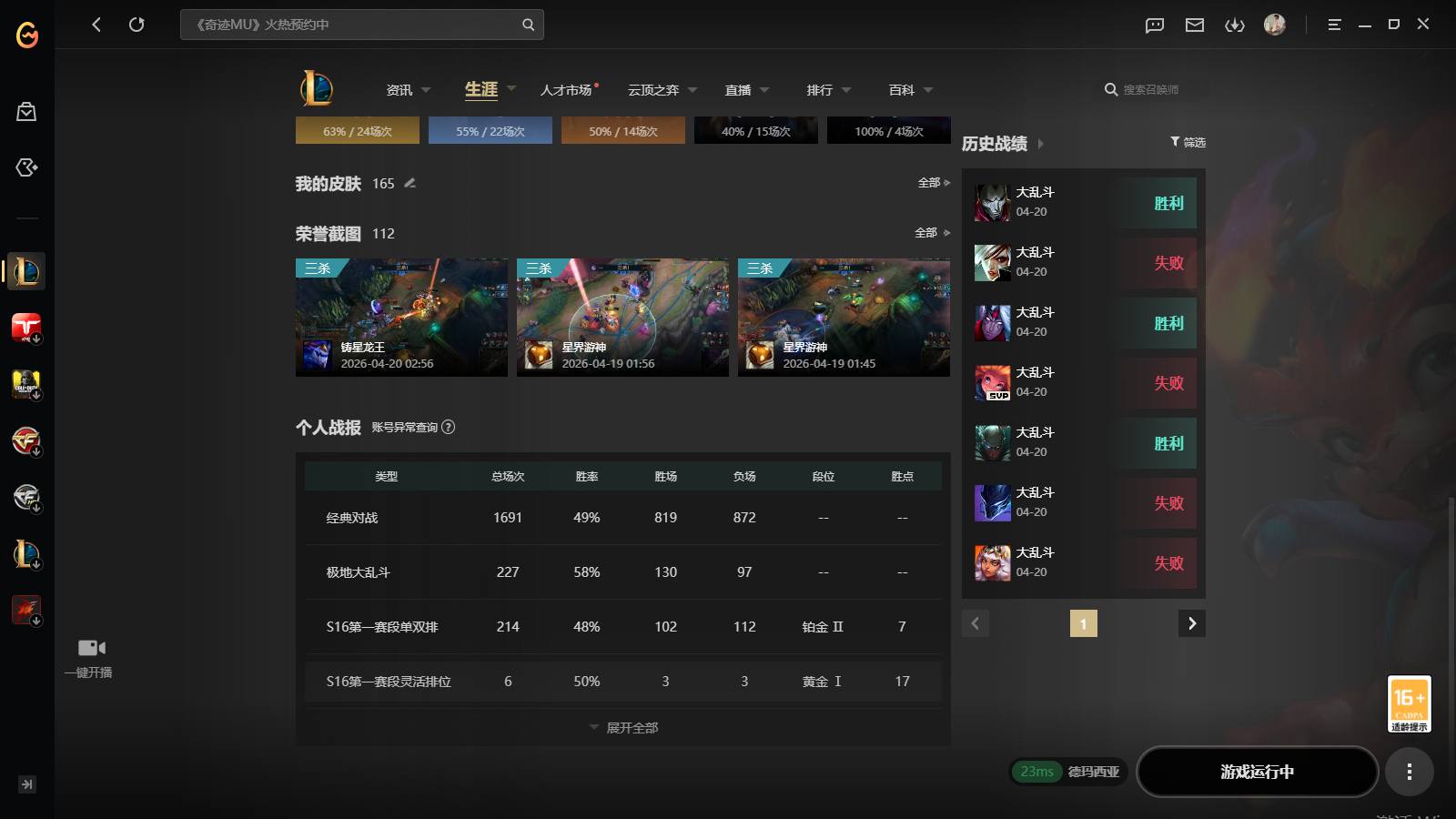The width and height of the screenshot is (1456, 819).
Task: Select the red CrossFire sidebar icon
Action: 26,440
